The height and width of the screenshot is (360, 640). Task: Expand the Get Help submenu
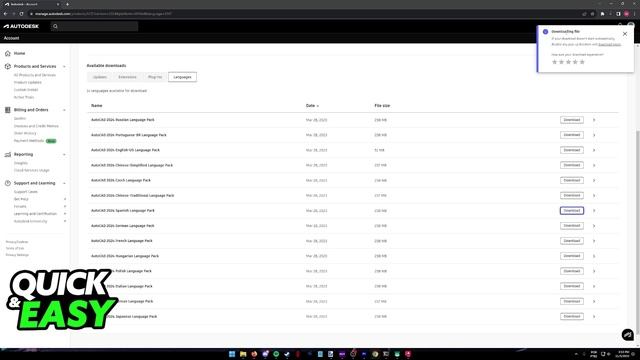click(x=65, y=199)
